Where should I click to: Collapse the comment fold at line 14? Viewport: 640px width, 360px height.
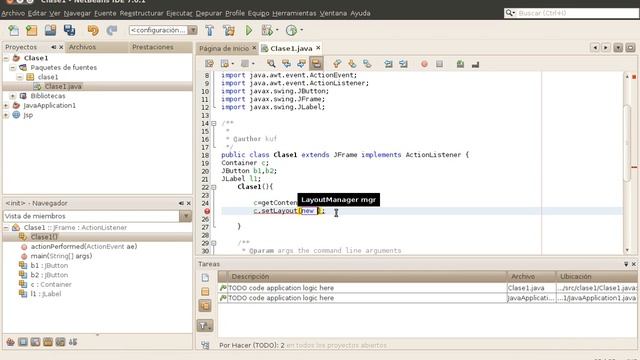pyautogui.click(x=213, y=123)
